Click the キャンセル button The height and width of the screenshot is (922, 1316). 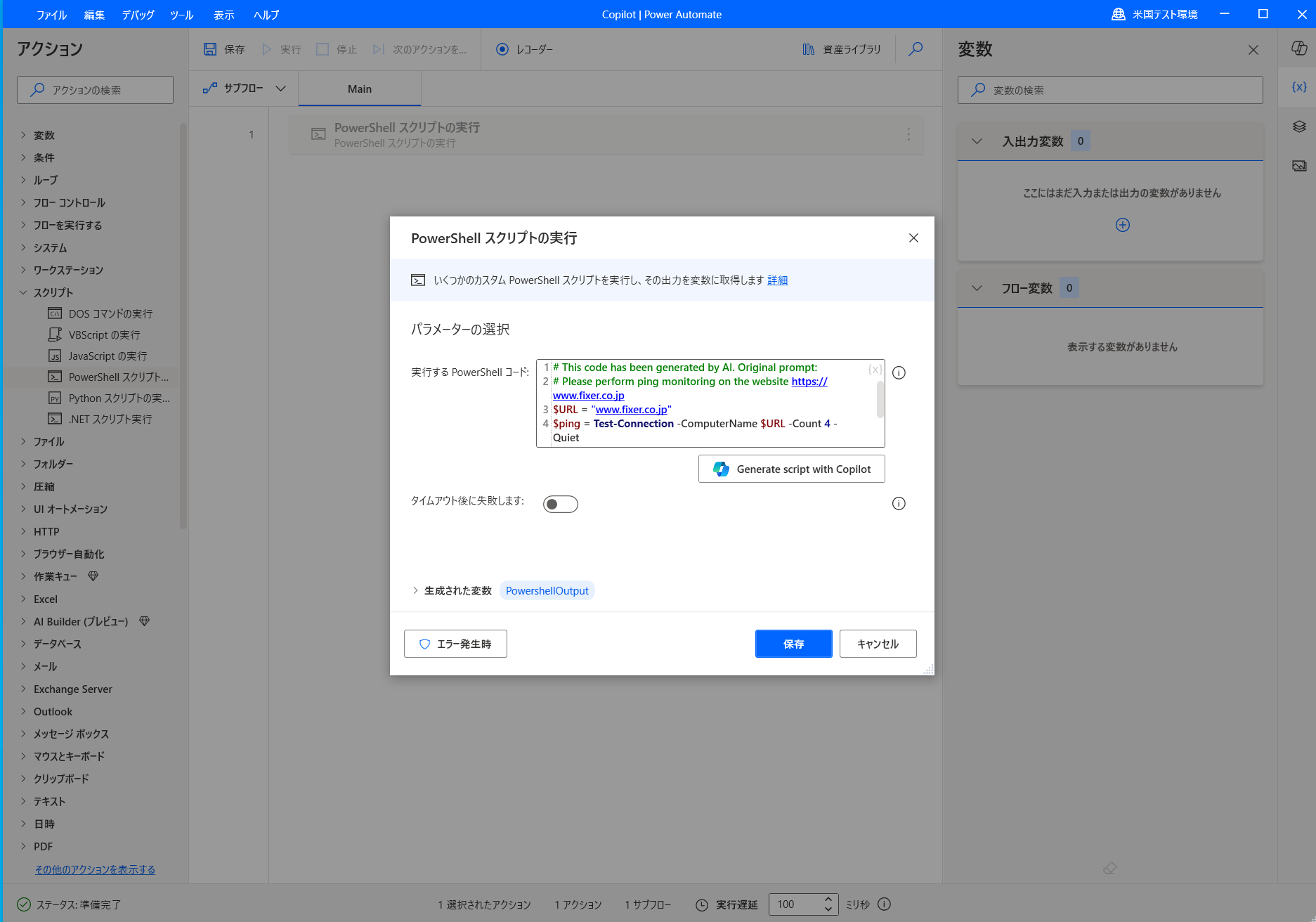(878, 644)
